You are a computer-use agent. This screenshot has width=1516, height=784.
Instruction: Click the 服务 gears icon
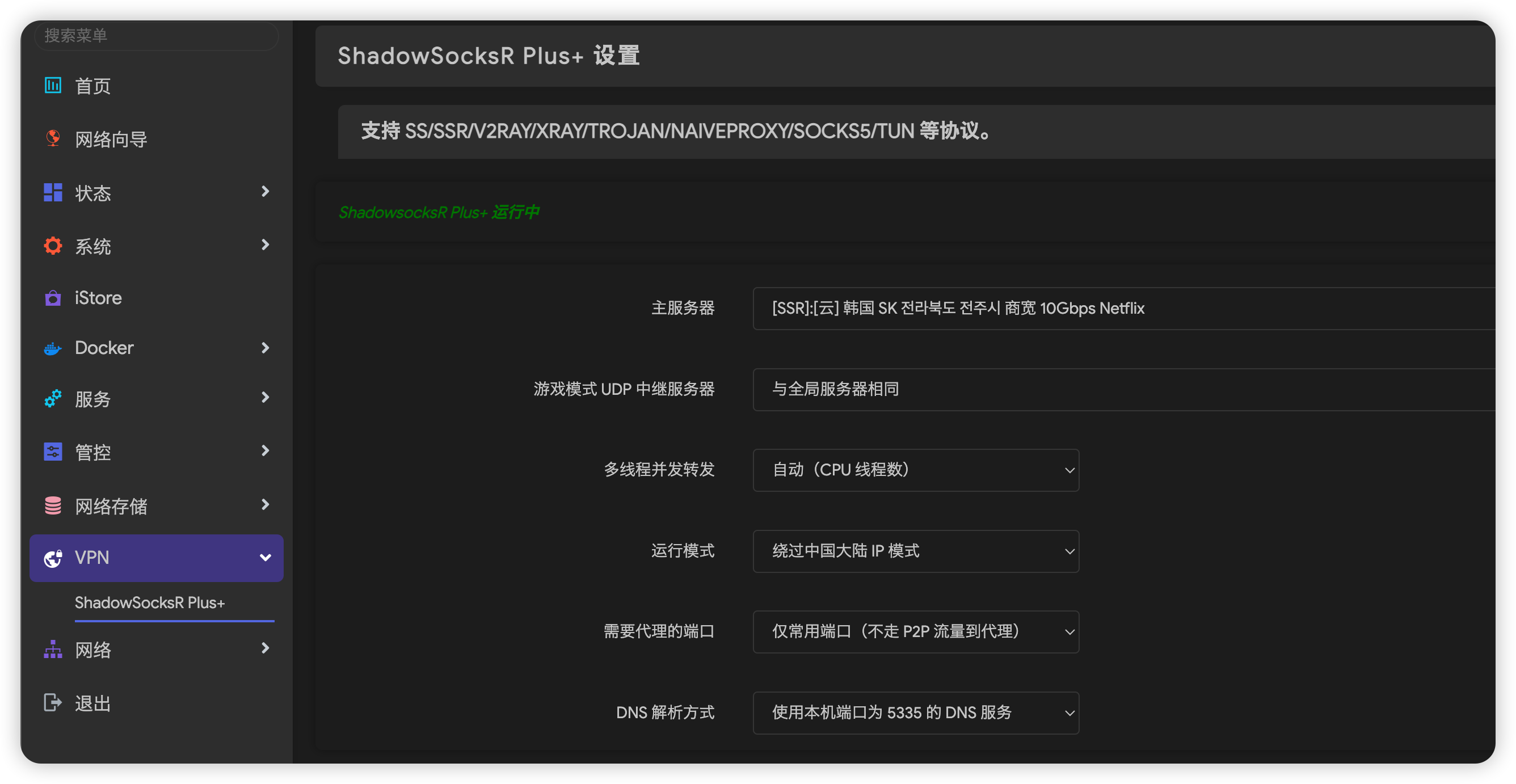(x=53, y=399)
